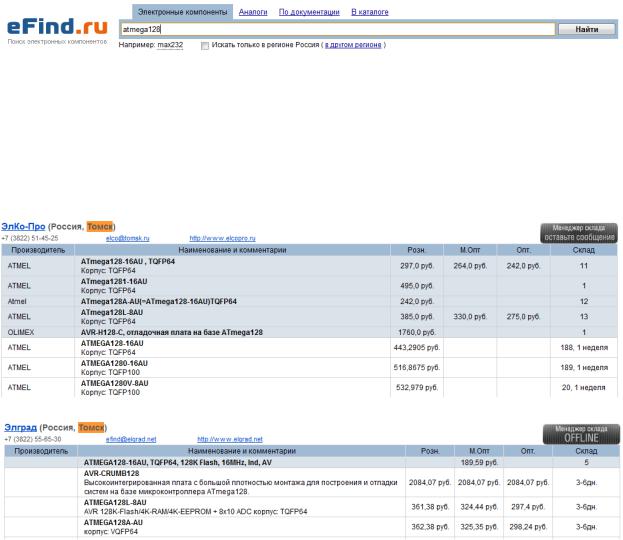This screenshot has height=540, width=623.
Task: Select ATmega128A-AU(=ATmega128-16AU)TQFP64 part name
Action: coord(159,301)
